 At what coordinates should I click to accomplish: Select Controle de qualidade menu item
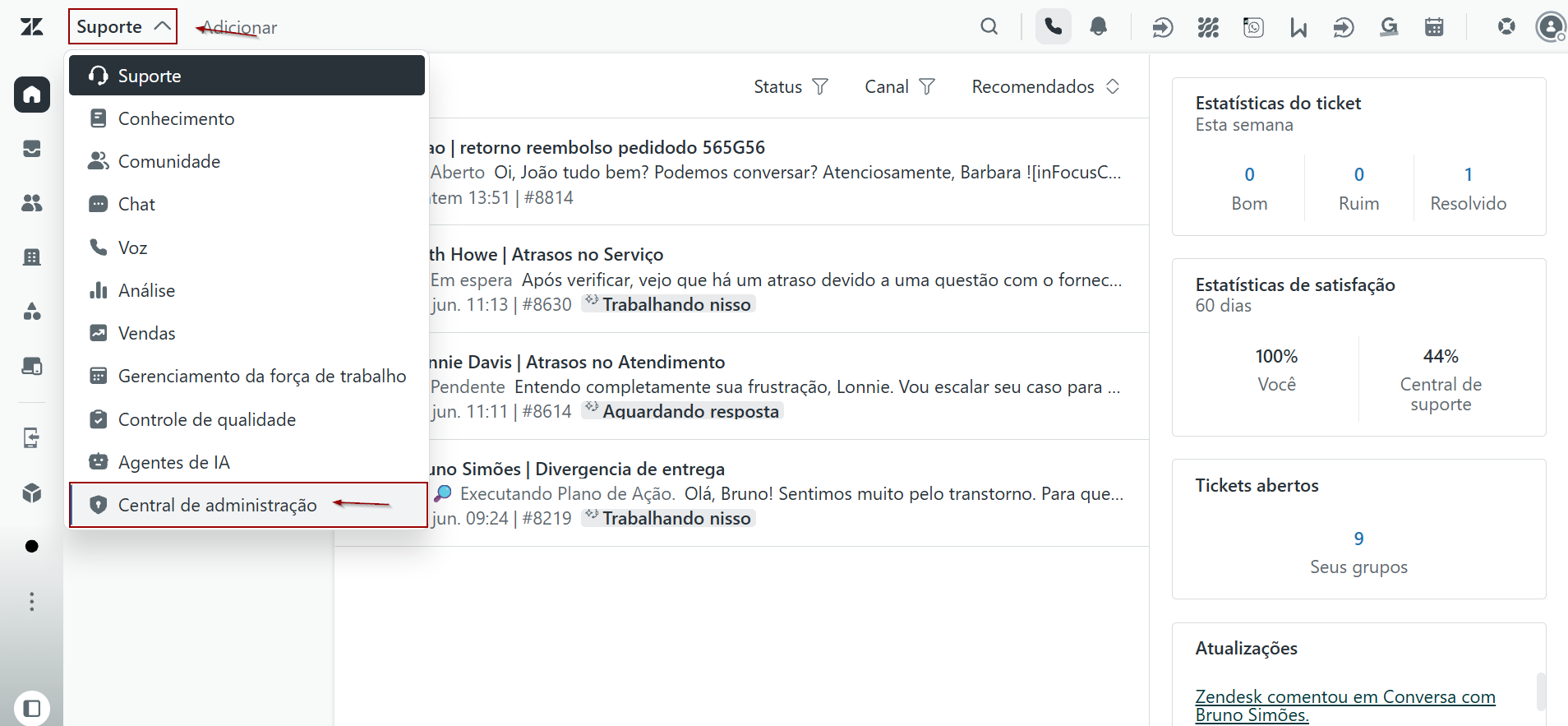click(247, 419)
